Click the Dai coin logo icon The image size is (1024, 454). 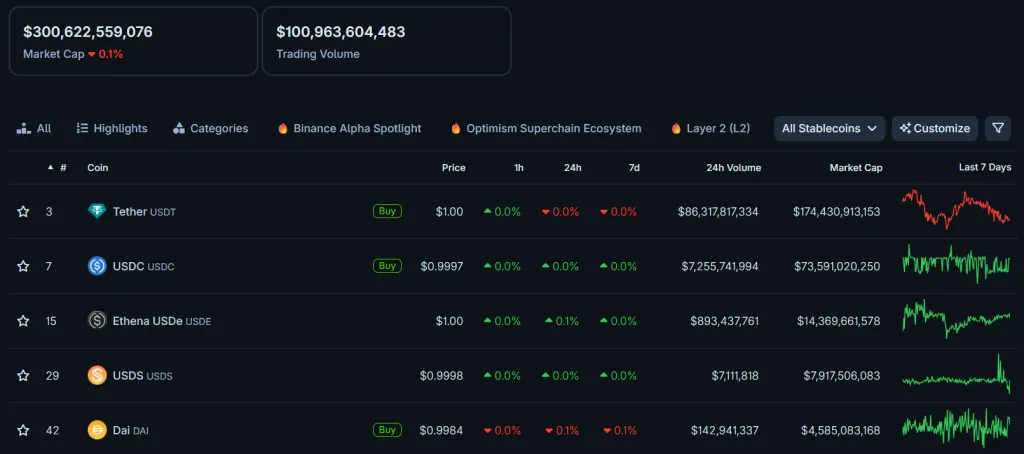click(x=97, y=430)
